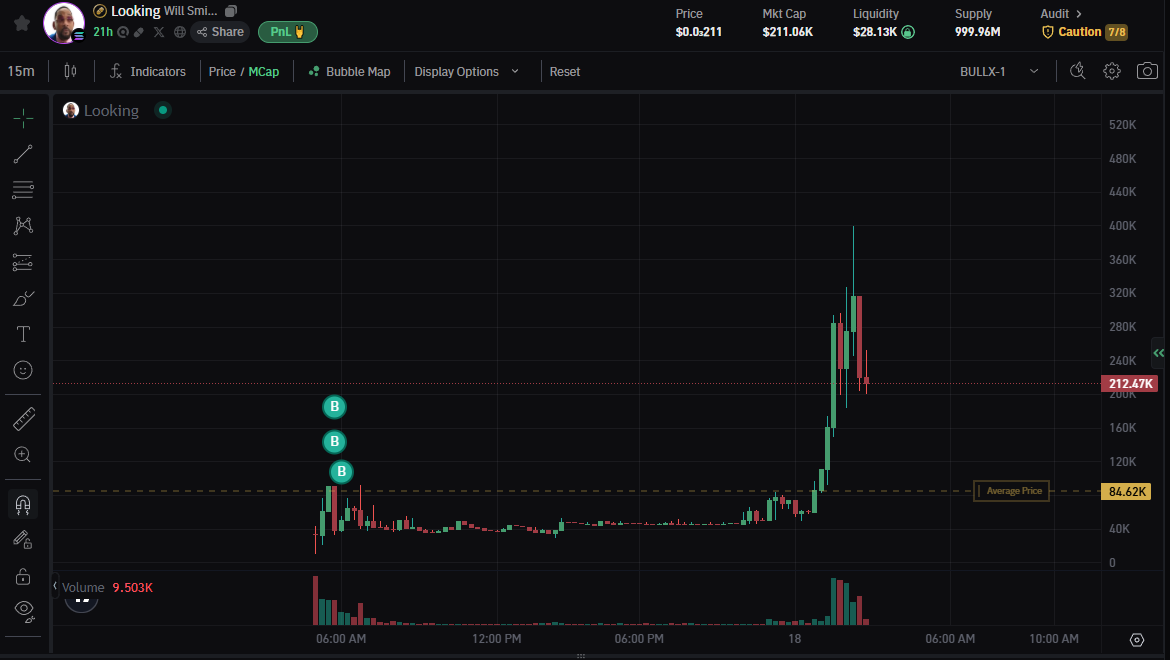Select the brush drawing tool

click(x=23, y=298)
